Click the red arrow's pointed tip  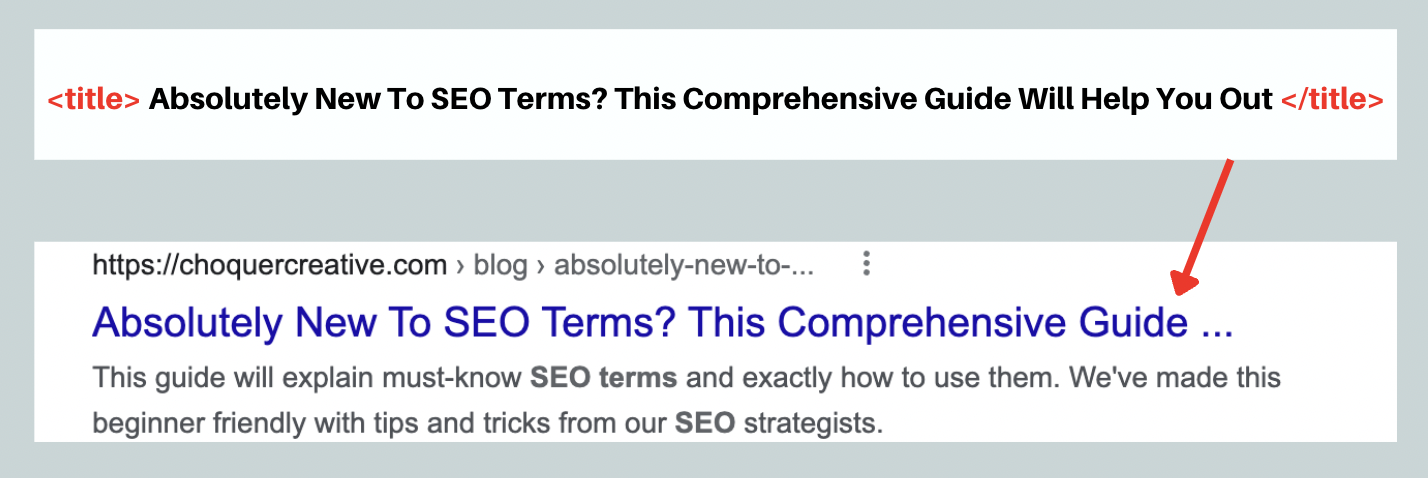1178,290
